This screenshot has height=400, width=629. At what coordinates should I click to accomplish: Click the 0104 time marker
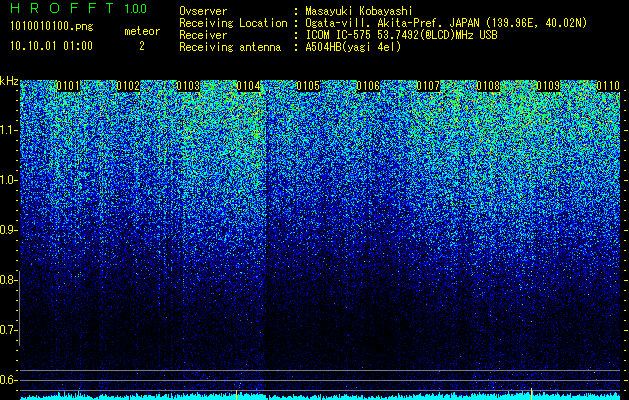click(248, 86)
